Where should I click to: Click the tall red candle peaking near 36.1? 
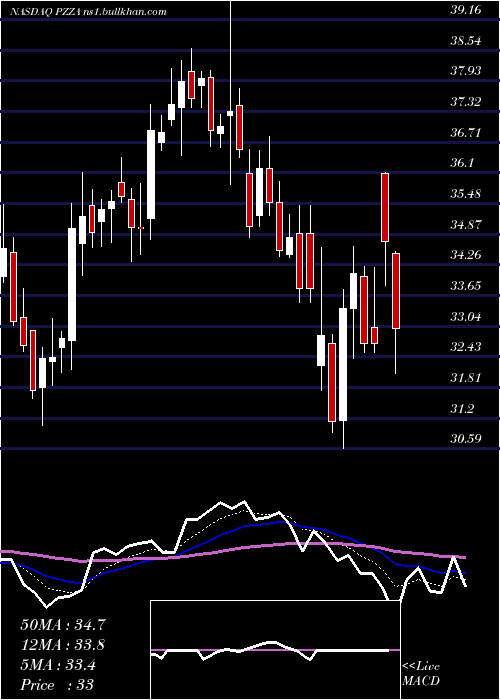(x=385, y=207)
